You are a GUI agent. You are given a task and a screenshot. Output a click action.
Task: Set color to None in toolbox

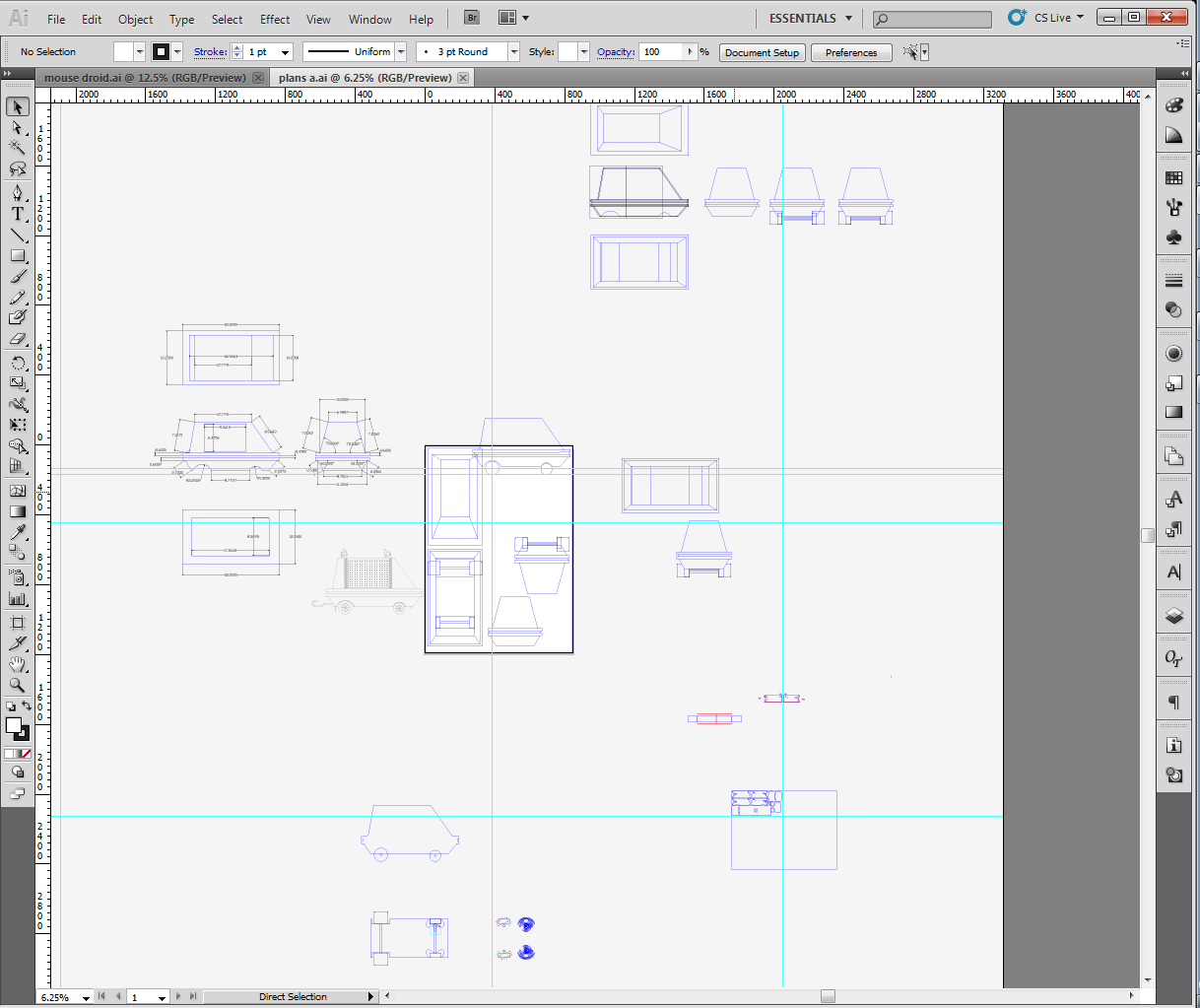click(x=27, y=754)
